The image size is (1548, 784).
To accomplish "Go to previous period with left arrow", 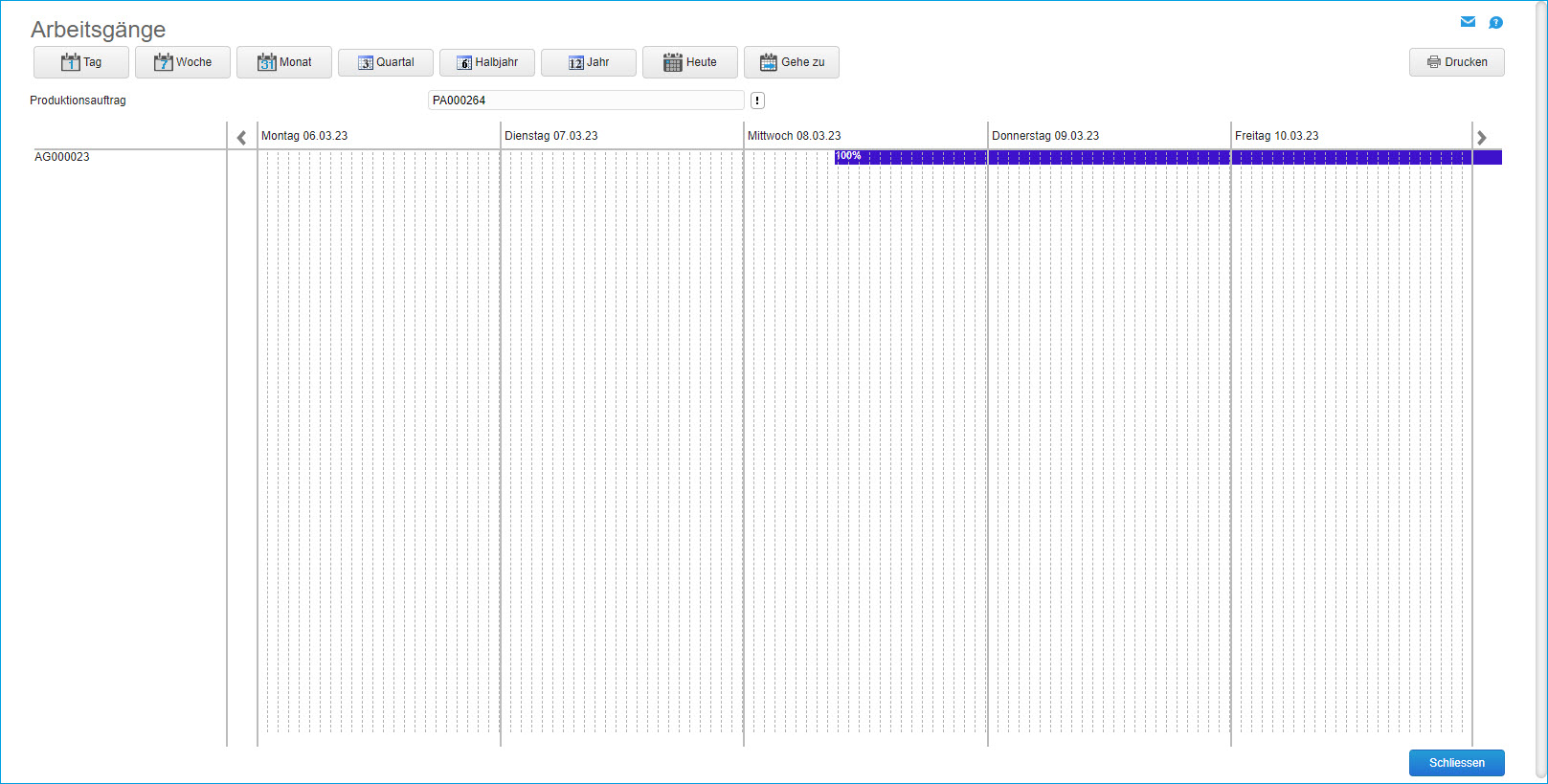I will (242, 137).
